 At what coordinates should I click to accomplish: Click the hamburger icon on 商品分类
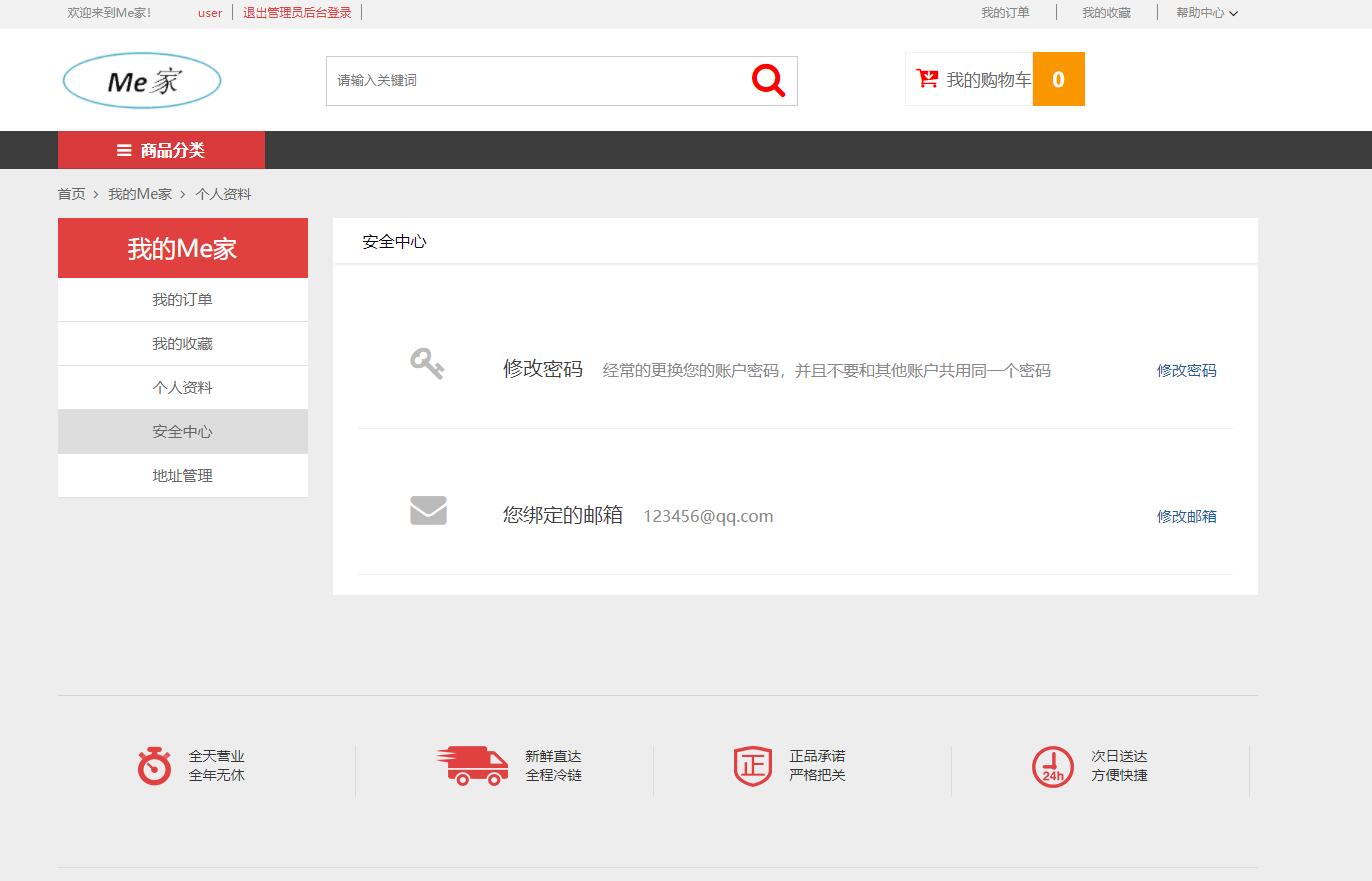124,150
